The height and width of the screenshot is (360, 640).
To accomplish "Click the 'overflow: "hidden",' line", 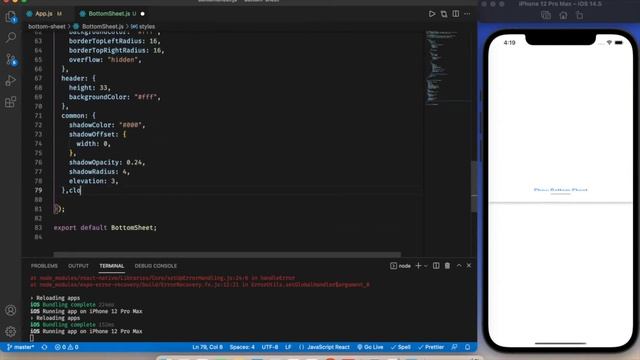I will [x=105, y=60].
